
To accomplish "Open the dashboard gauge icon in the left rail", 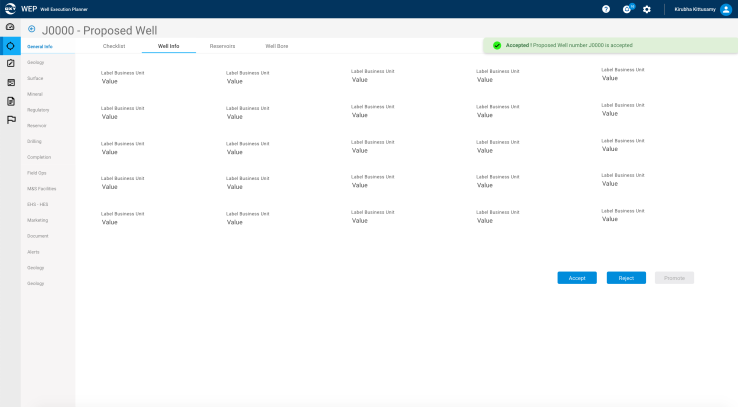I will 10,27.
